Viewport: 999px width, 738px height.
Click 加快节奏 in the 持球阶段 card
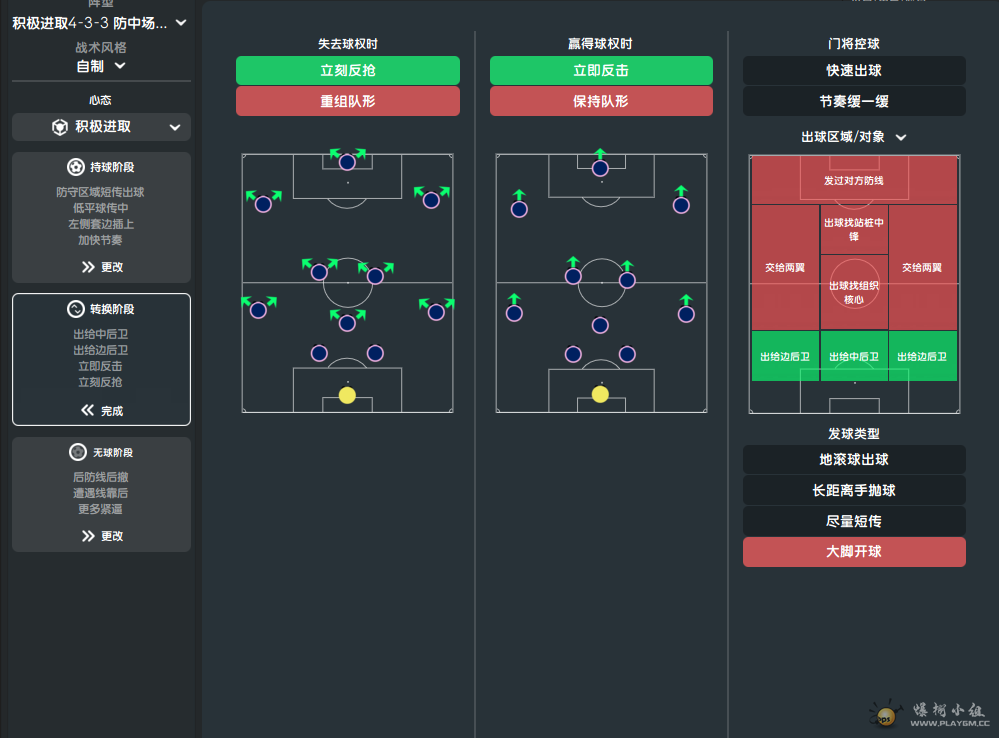pyautogui.click(x=101, y=240)
